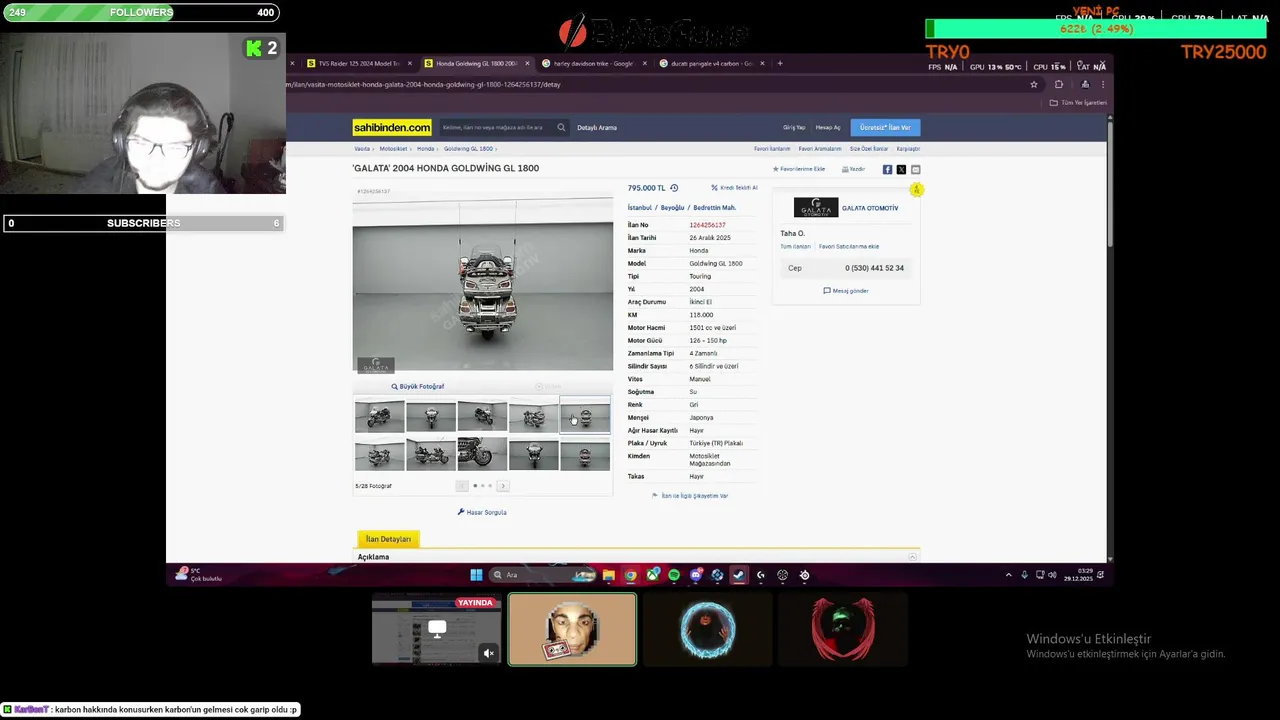The image size is (1280, 720).
Task: Go to previous thumbnail page arrow
Action: point(462,486)
